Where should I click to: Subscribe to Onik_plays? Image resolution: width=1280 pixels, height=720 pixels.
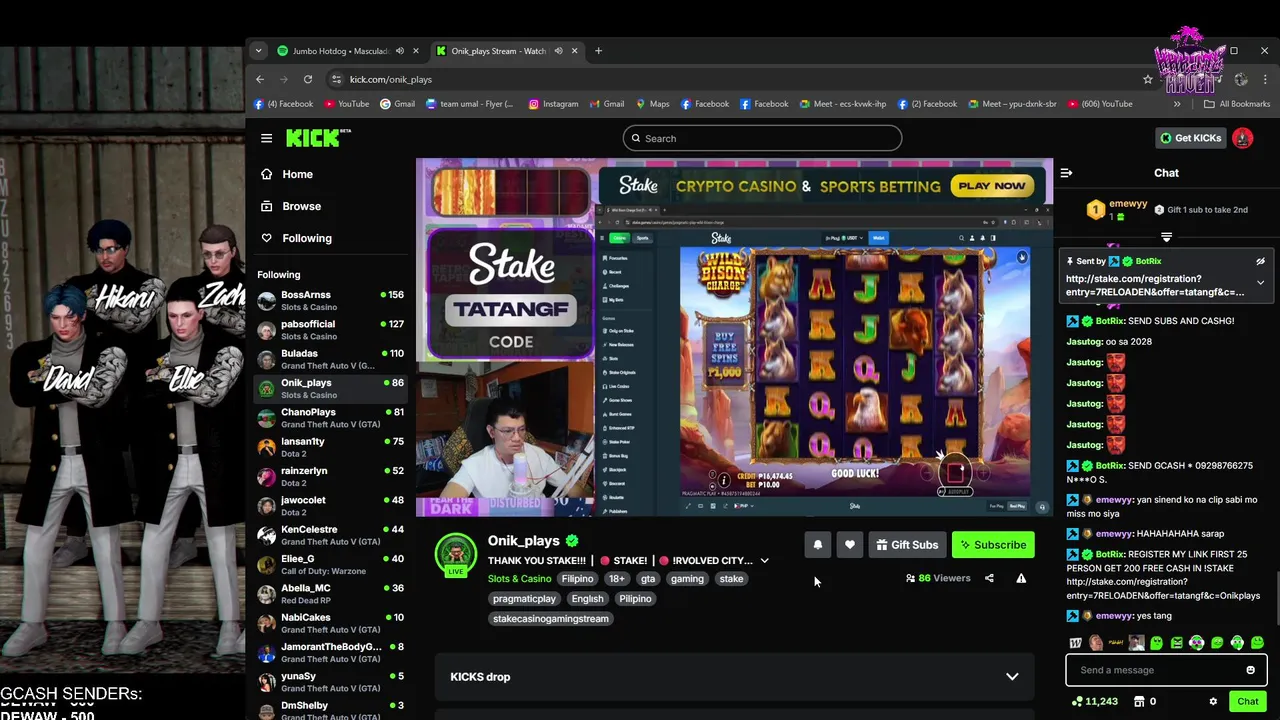[993, 545]
